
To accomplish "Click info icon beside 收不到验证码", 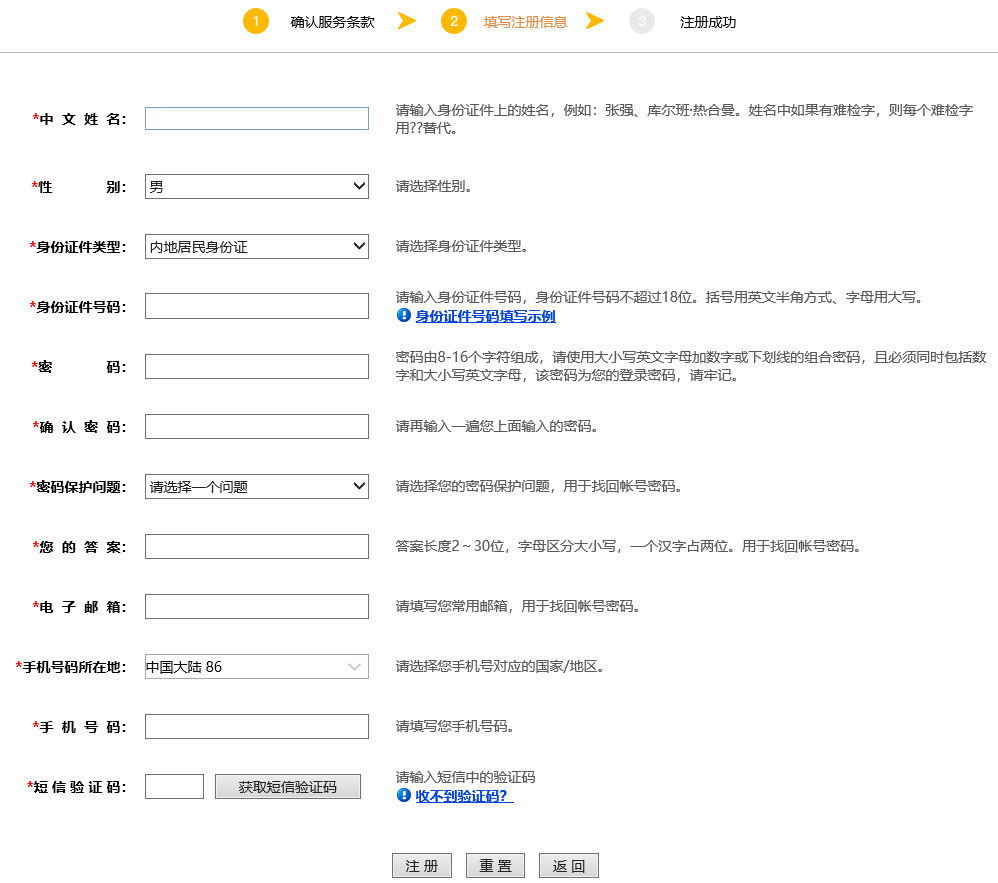I will click(404, 795).
